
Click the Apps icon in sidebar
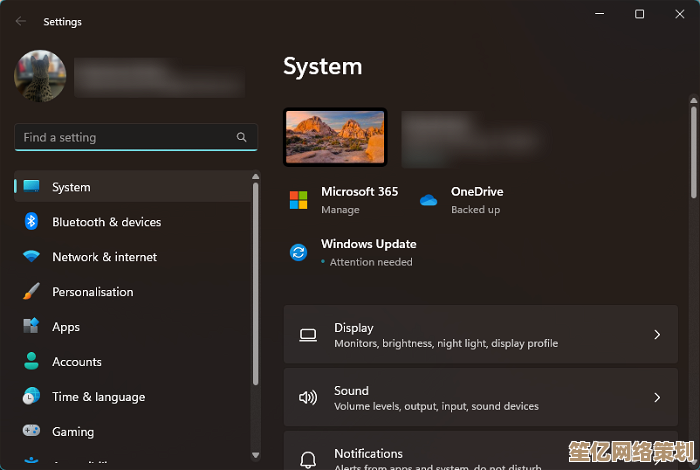click(x=31, y=327)
